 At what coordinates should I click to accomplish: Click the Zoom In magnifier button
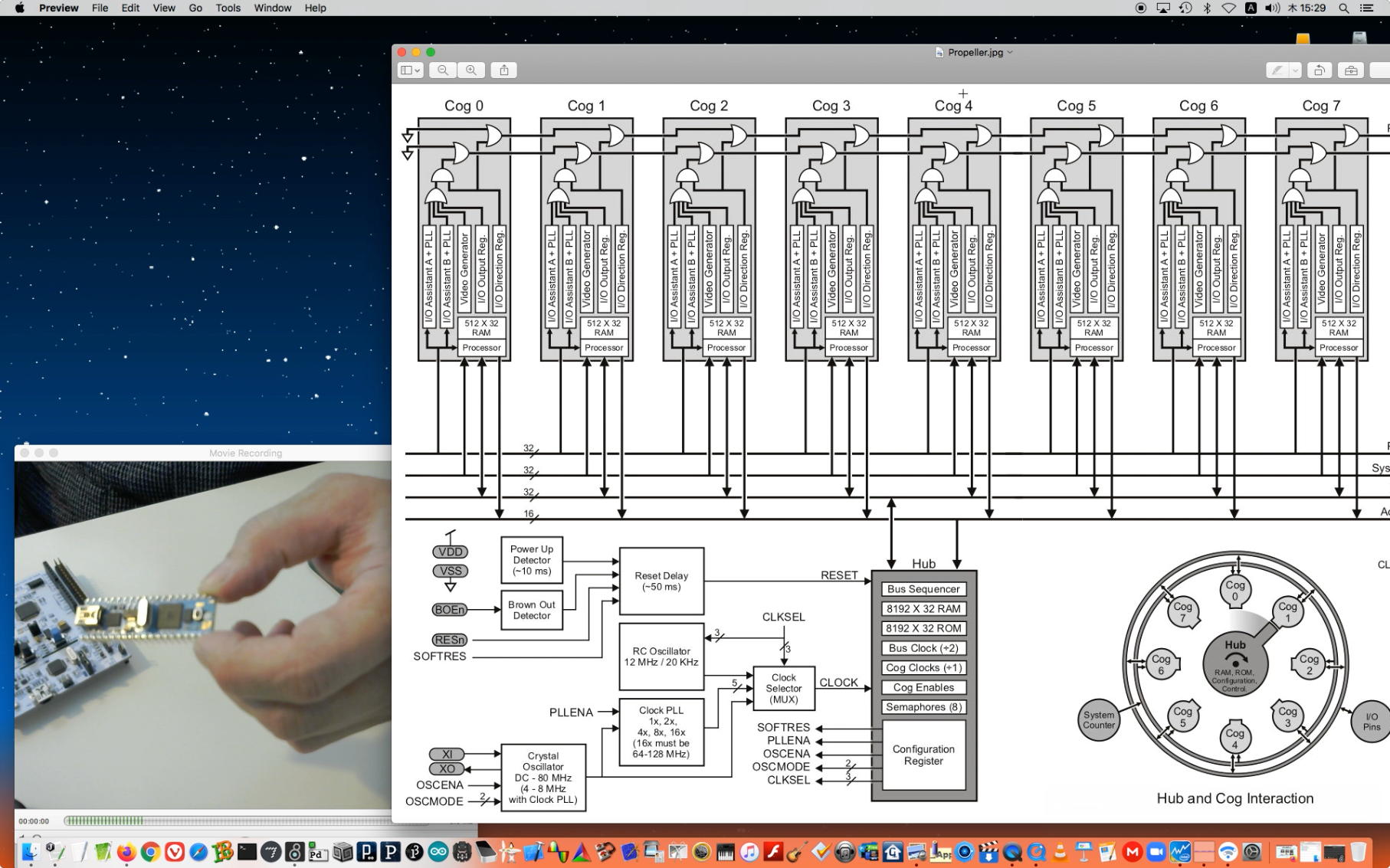471,70
